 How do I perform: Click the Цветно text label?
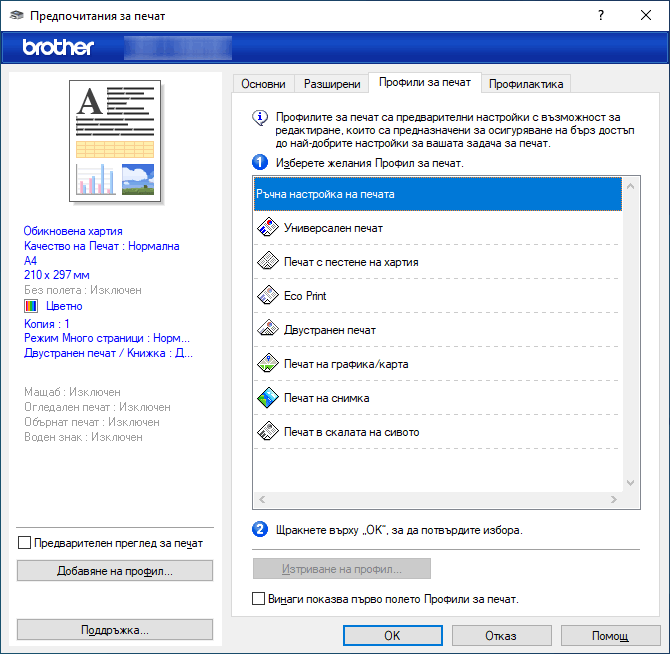pyautogui.click(x=64, y=306)
